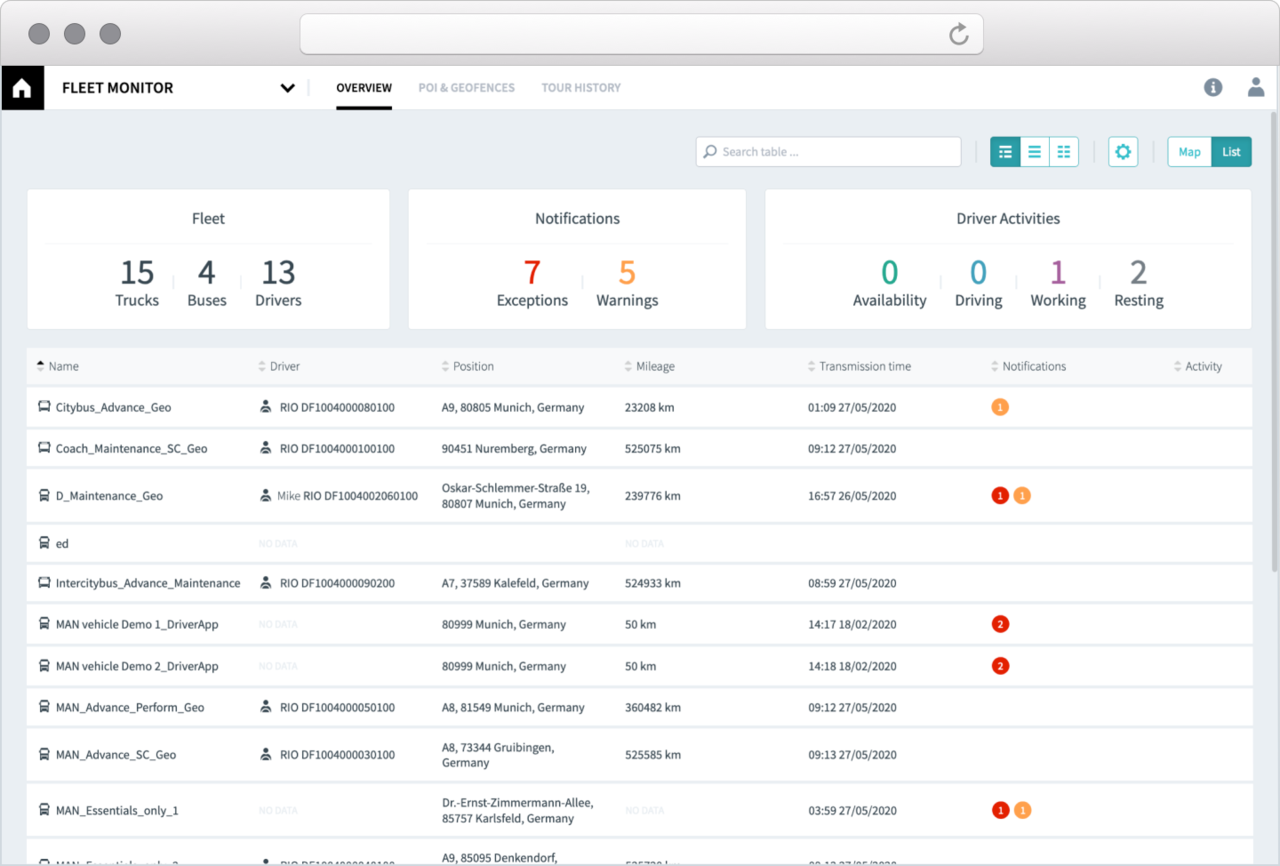Click truck icon of ed row

pos(44,543)
